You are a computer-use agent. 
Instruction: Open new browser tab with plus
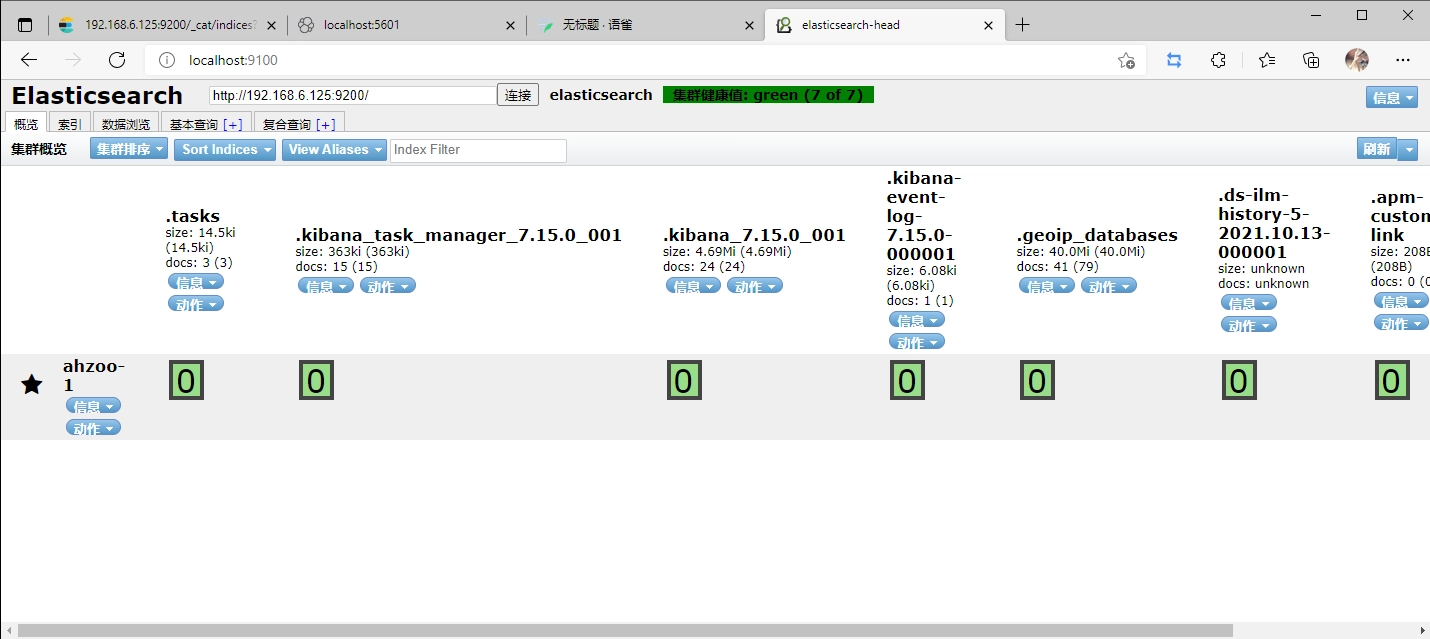[x=1022, y=25]
